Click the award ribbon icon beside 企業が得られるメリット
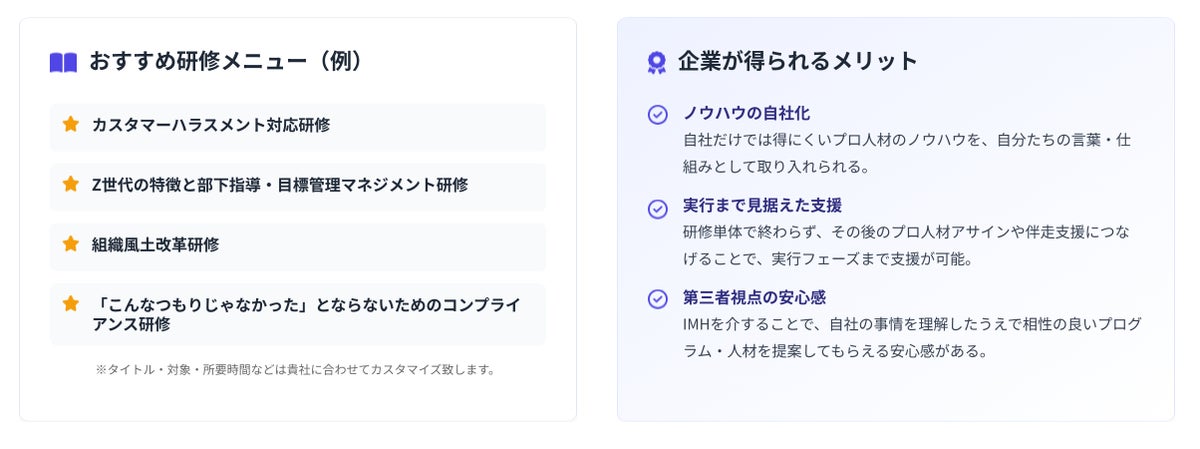The height and width of the screenshot is (449, 1200). point(656,63)
